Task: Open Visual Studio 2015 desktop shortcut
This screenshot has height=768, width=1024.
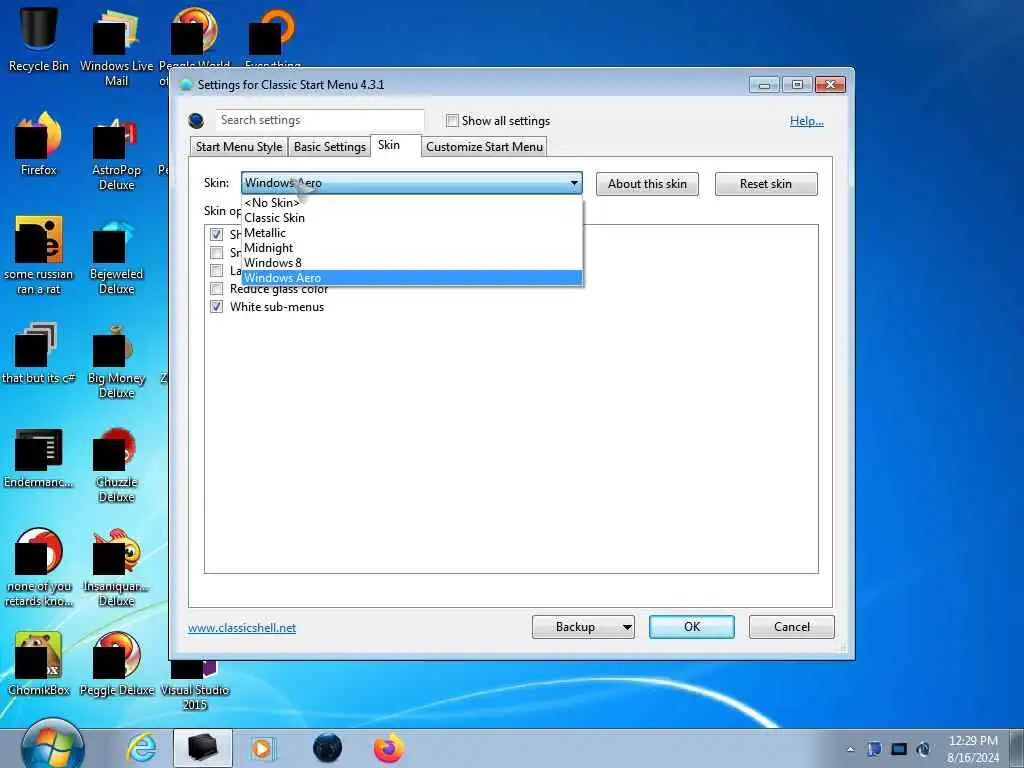Action: (195, 684)
